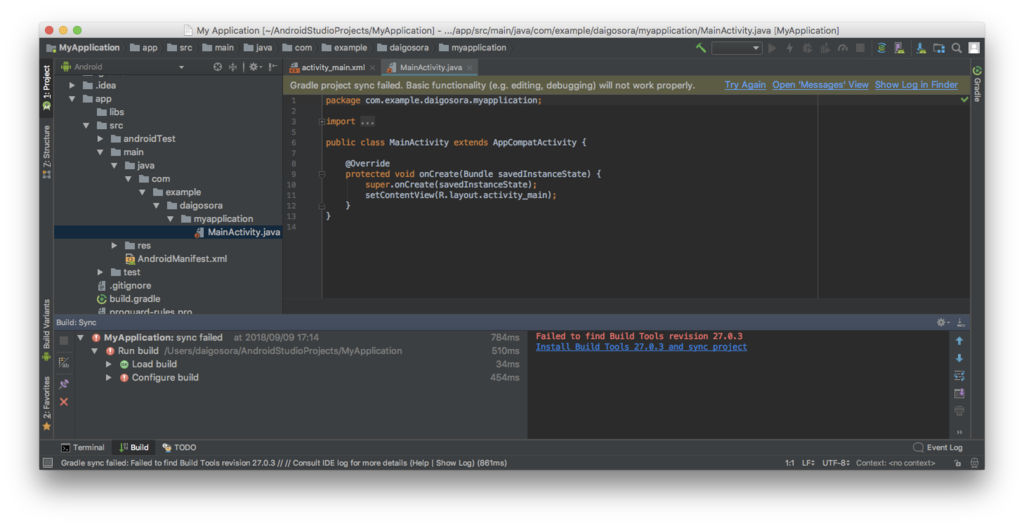The height and width of the screenshot is (526, 1024).
Task: Click Sync Project with Gradle Files icon
Action: [882, 48]
